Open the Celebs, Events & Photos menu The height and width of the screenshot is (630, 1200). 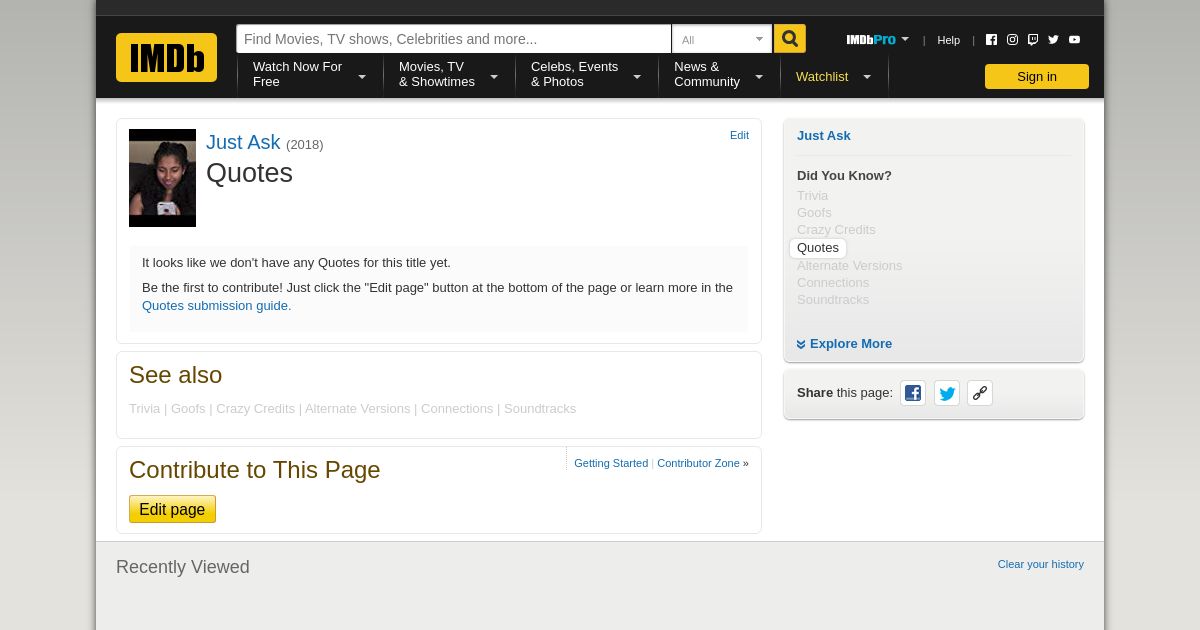[585, 74]
